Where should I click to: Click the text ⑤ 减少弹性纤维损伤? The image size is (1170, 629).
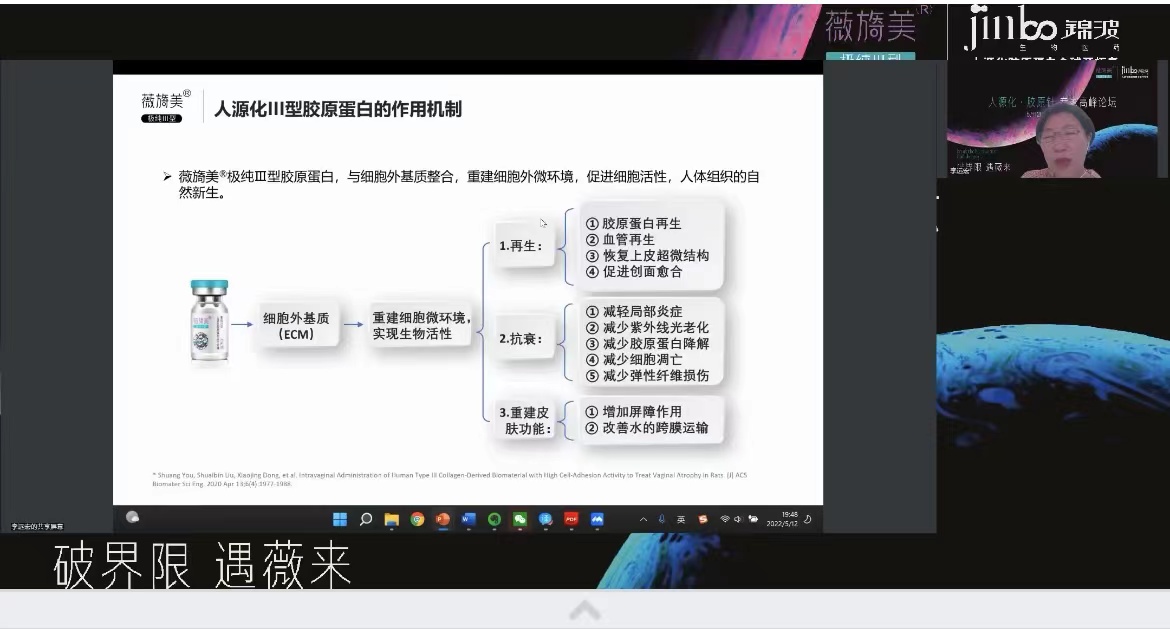(x=647, y=375)
